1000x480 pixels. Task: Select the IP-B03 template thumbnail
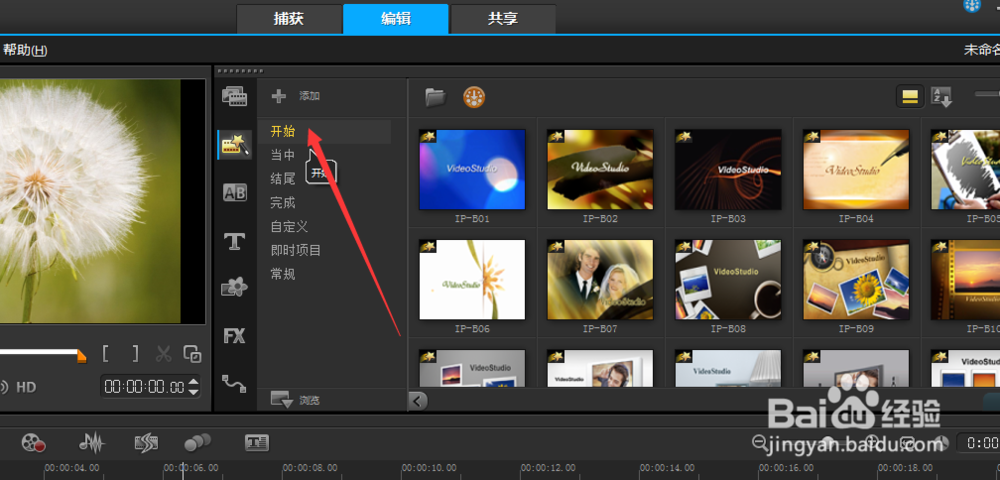[728, 170]
